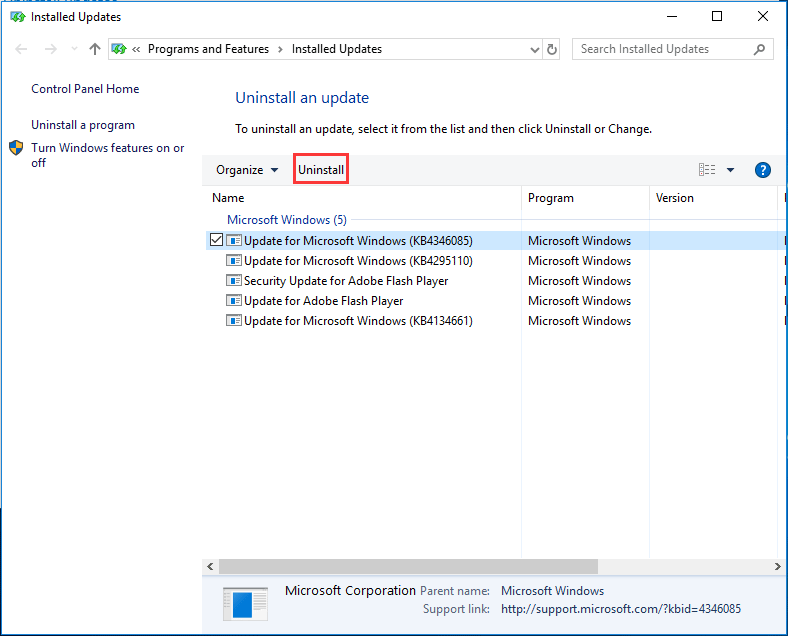This screenshot has height=636, width=788.
Task: Go up one folder level arrow
Action: pyautogui.click(x=95, y=49)
